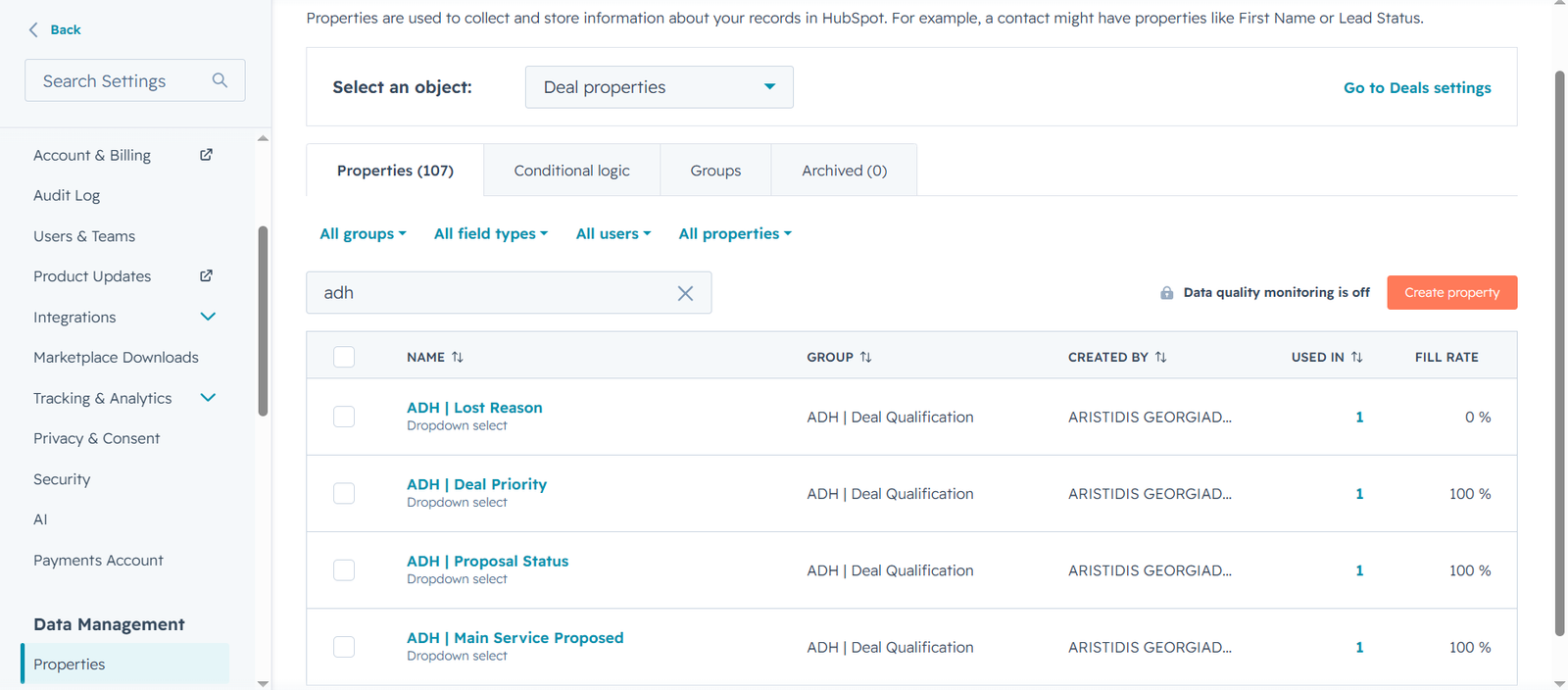Check the ADH | Proposal Status row checkbox
This screenshot has width=1568, height=690.
coord(344,569)
